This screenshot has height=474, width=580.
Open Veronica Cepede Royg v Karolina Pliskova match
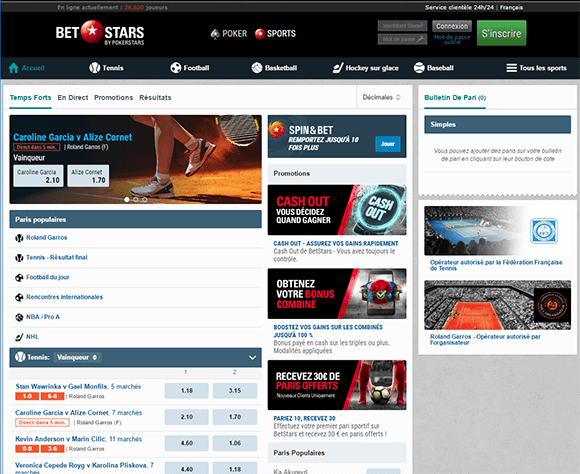pos(81,465)
